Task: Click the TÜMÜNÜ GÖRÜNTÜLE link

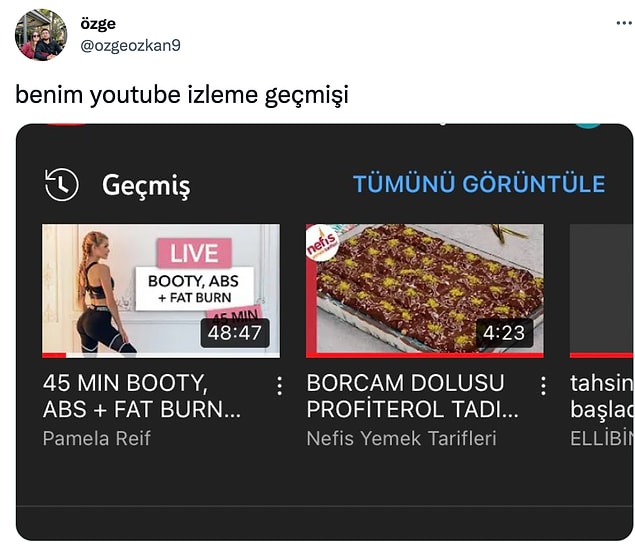Action: pyautogui.click(x=479, y=183)
